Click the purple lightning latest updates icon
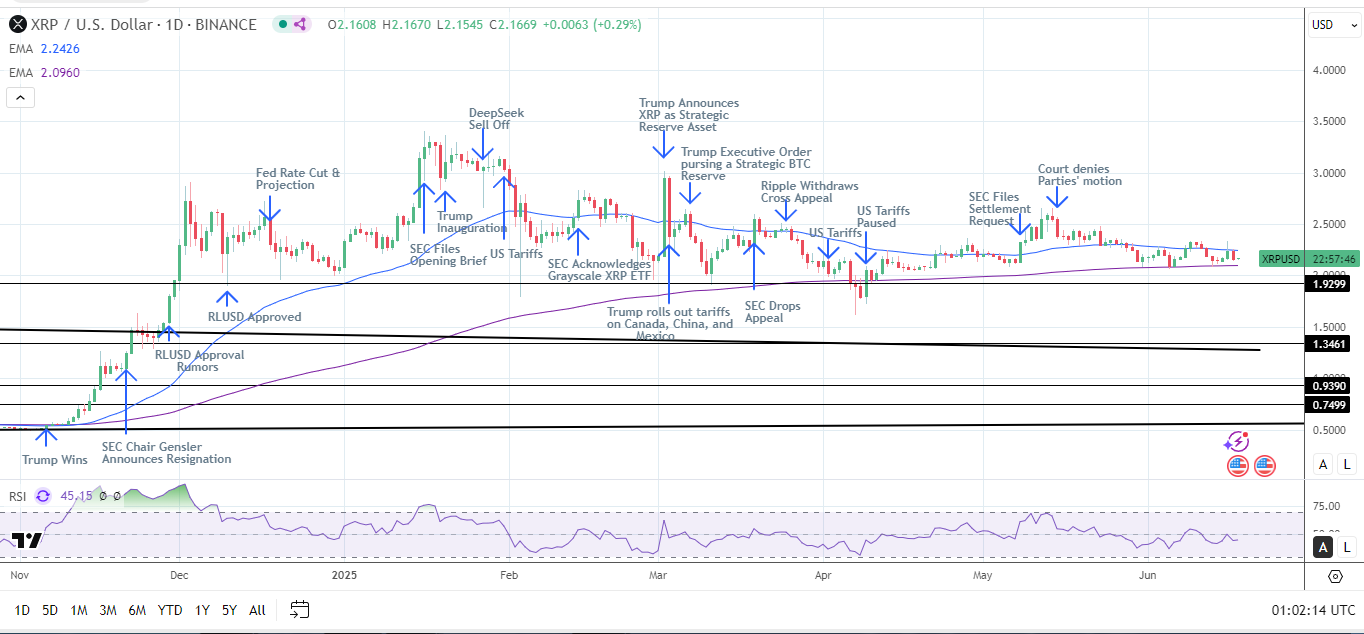 coord(1237,441)
